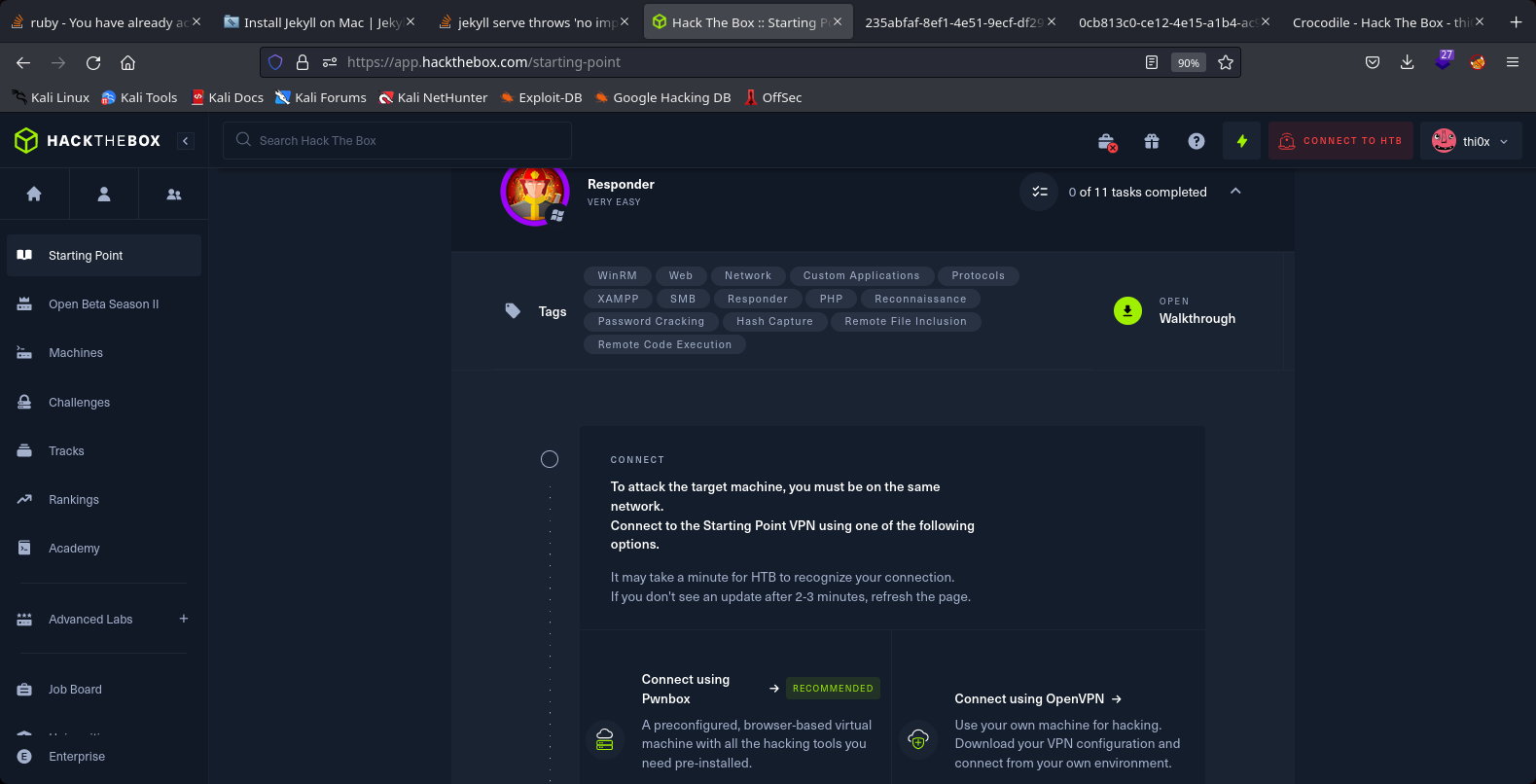Image resolution: width=1536 pixels, height=784 pixels.
Task: Open OffSec bookmark
Action: click(x=773, y=97)
